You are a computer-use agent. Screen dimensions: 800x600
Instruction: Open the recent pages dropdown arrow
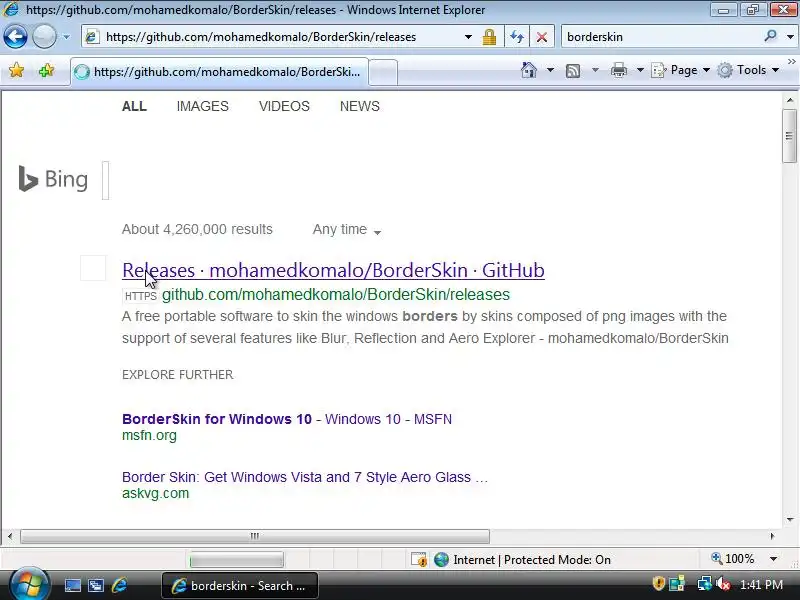click(x=66, y=37)
